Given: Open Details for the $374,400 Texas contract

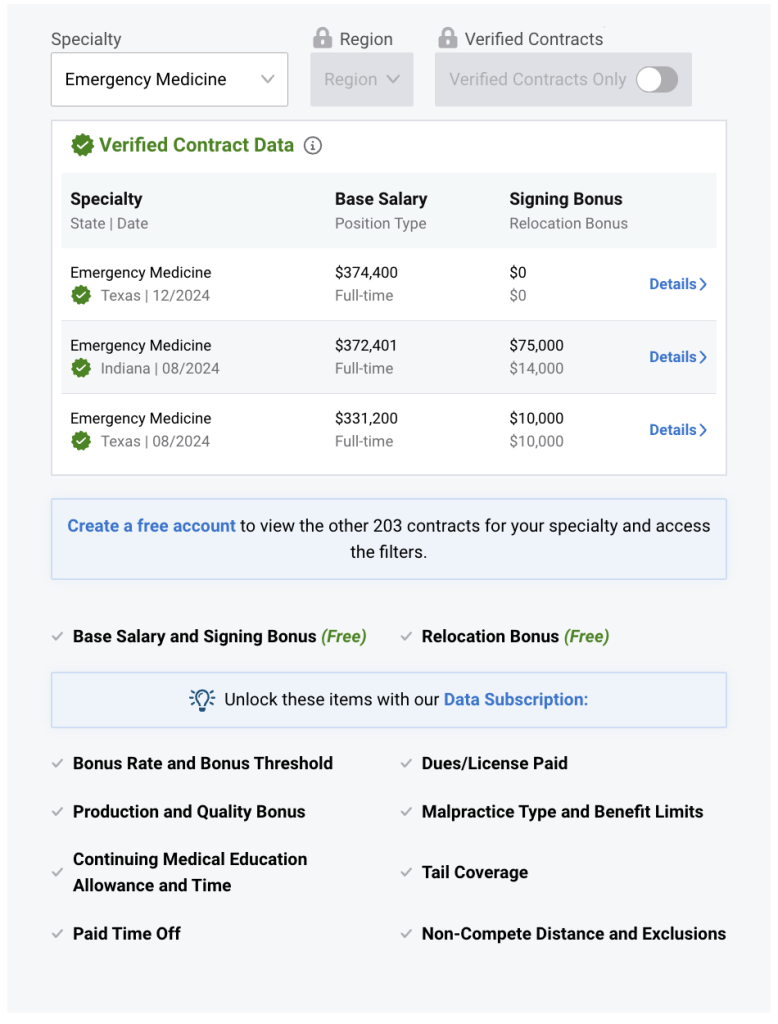Looking at the screenshot, I should (678, 284).
